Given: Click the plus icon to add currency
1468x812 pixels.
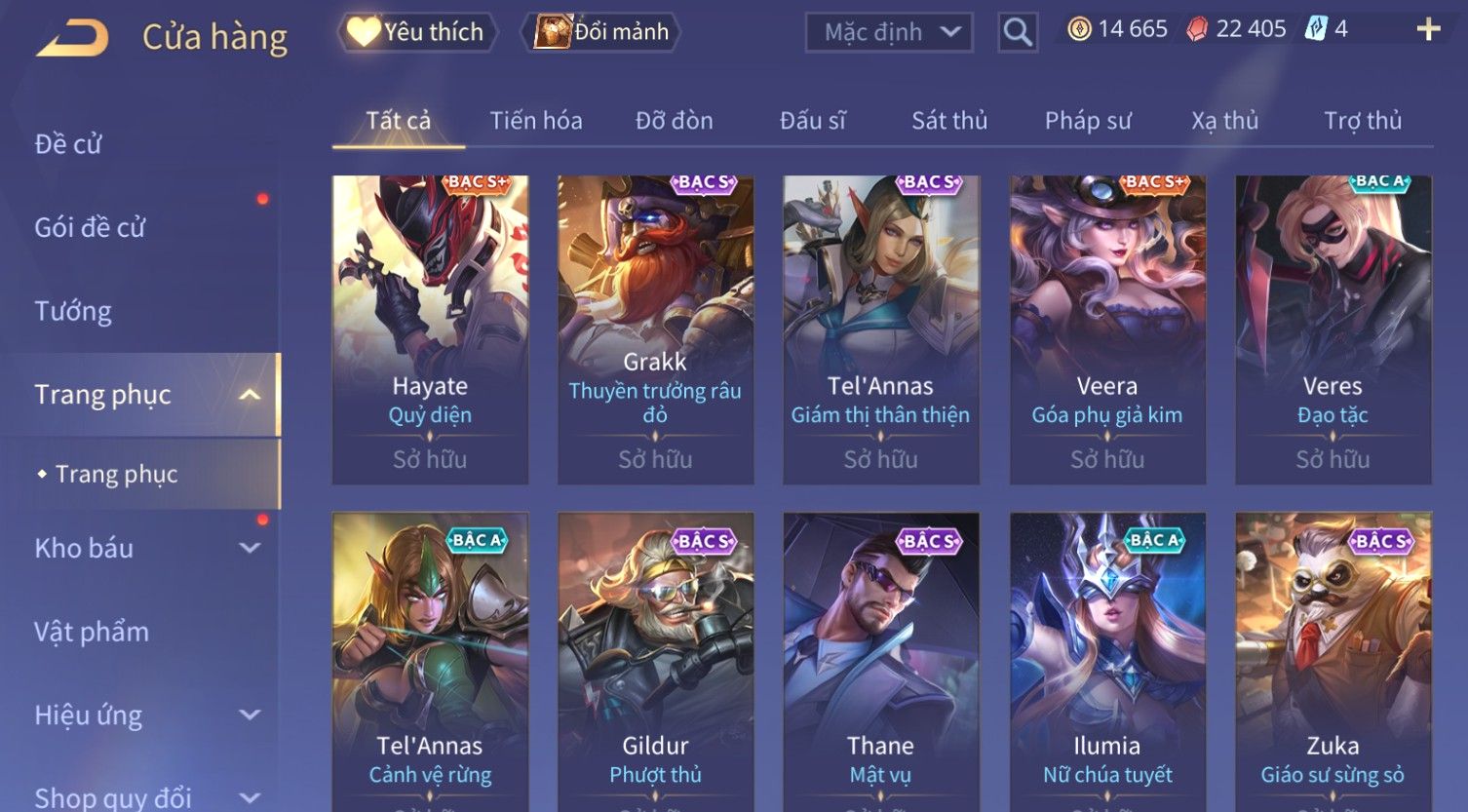Looking at the screenshot, I should click(x=1428, y=29).
